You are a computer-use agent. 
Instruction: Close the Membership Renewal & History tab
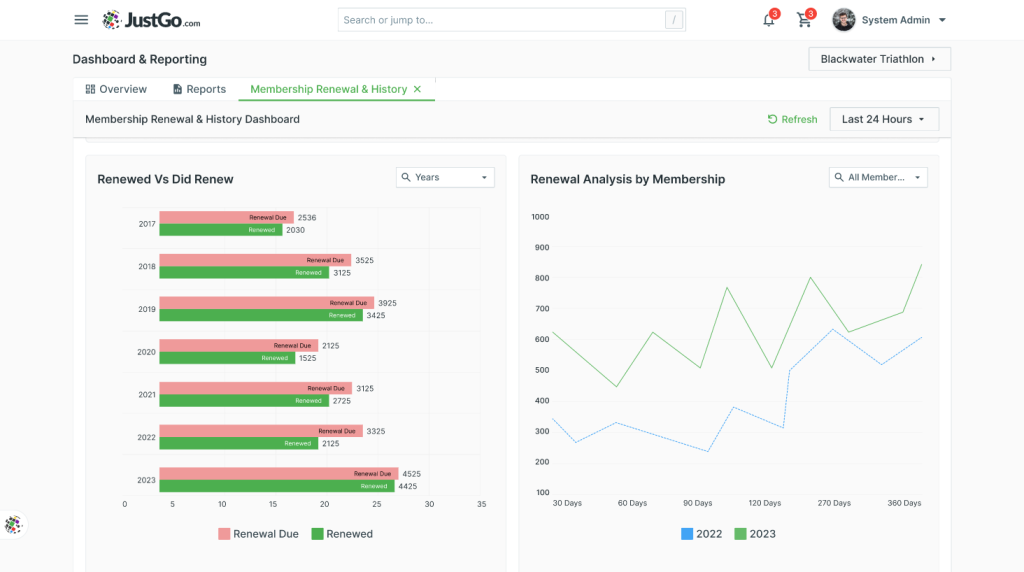coord(417,89)
